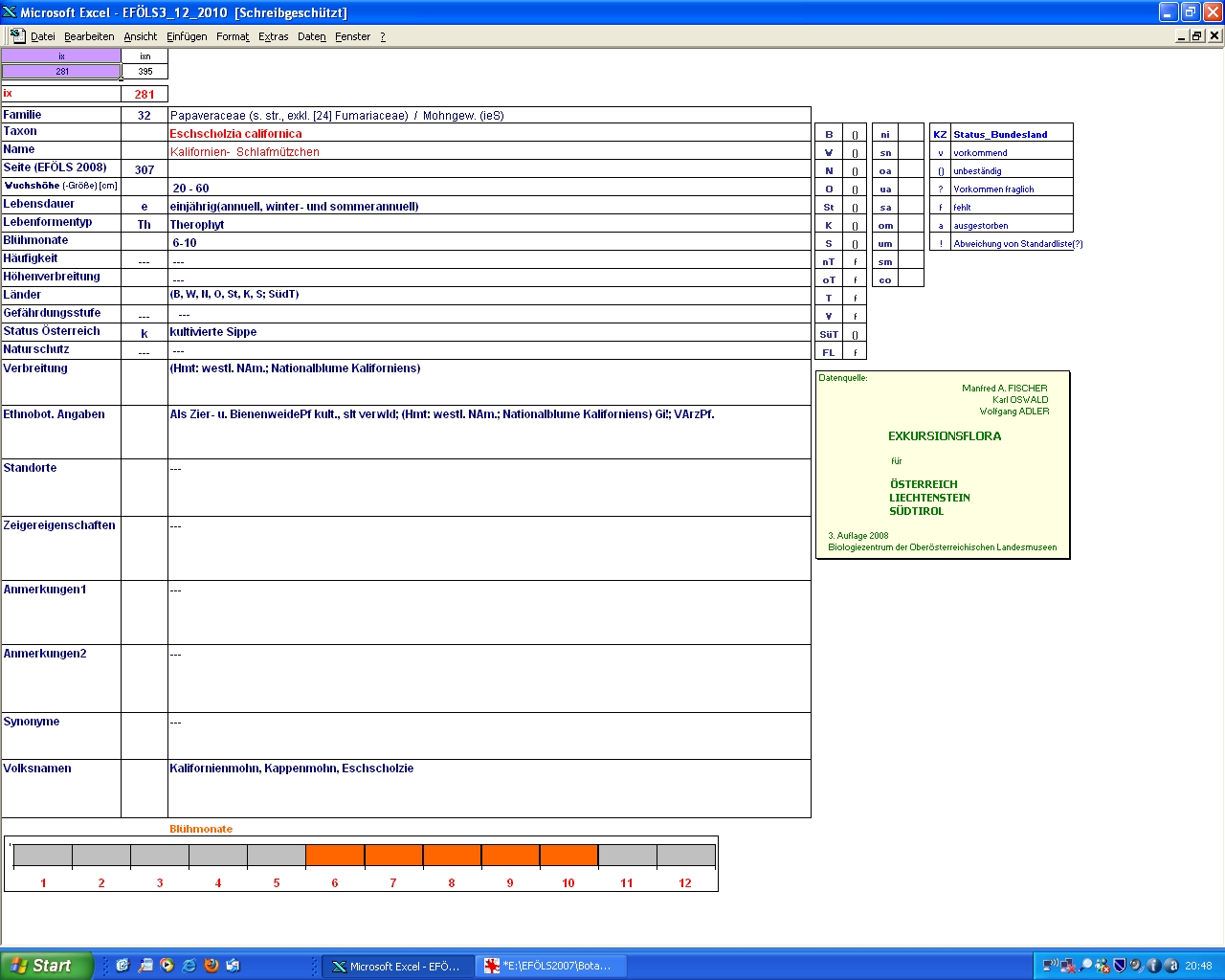The image size is (1225, 980).
Task: Click the gray month 1 bar in chart
Action: pyautogui.click(x=43, y=856)
